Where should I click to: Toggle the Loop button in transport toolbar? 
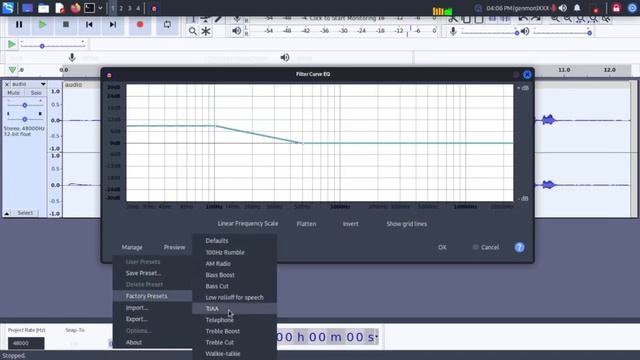[x=167, y=25]
